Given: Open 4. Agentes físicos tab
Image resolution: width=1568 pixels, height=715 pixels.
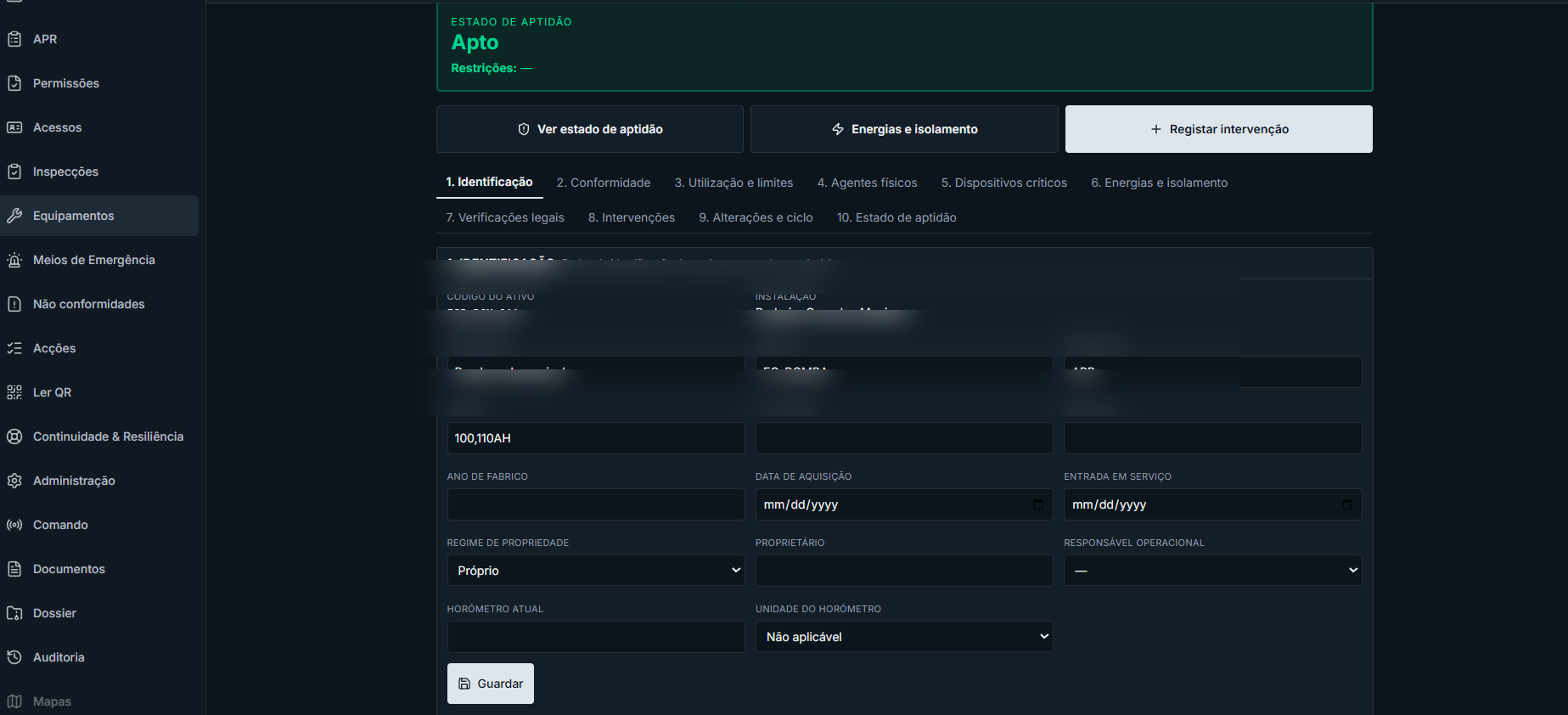Looking at the screenshot, I should [x=868, y=183].
